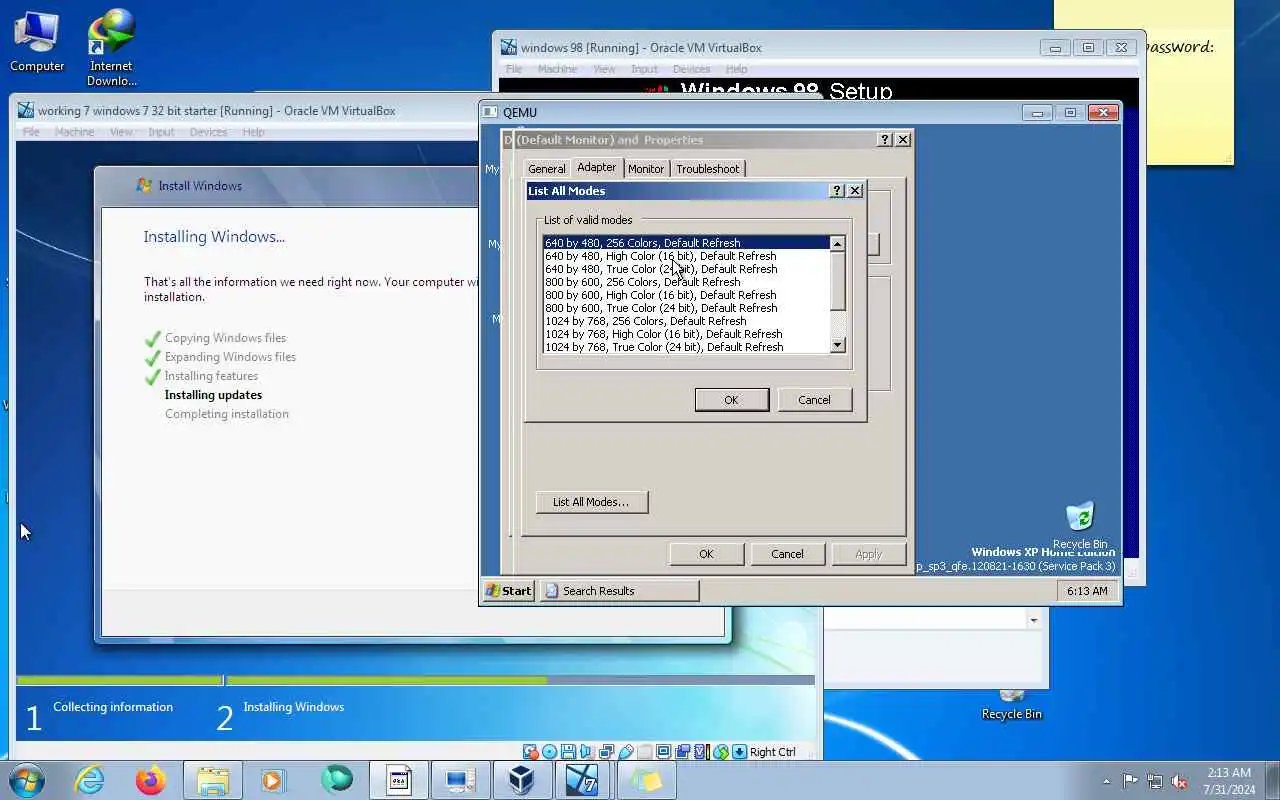Viewport: 1280px width, 800px height.
Task: Select 800 by 600, High Color (16 bit)
Action: 686,295
